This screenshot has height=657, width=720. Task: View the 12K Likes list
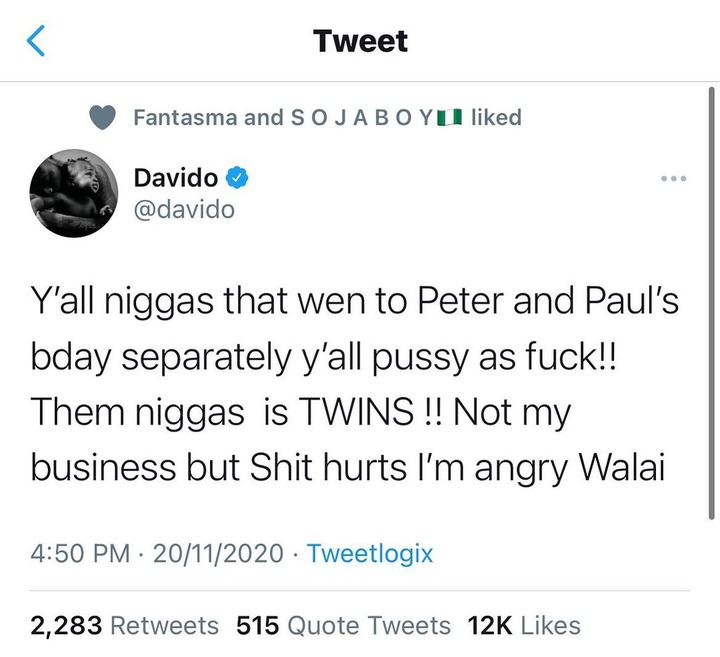click(x=524, y=625)
